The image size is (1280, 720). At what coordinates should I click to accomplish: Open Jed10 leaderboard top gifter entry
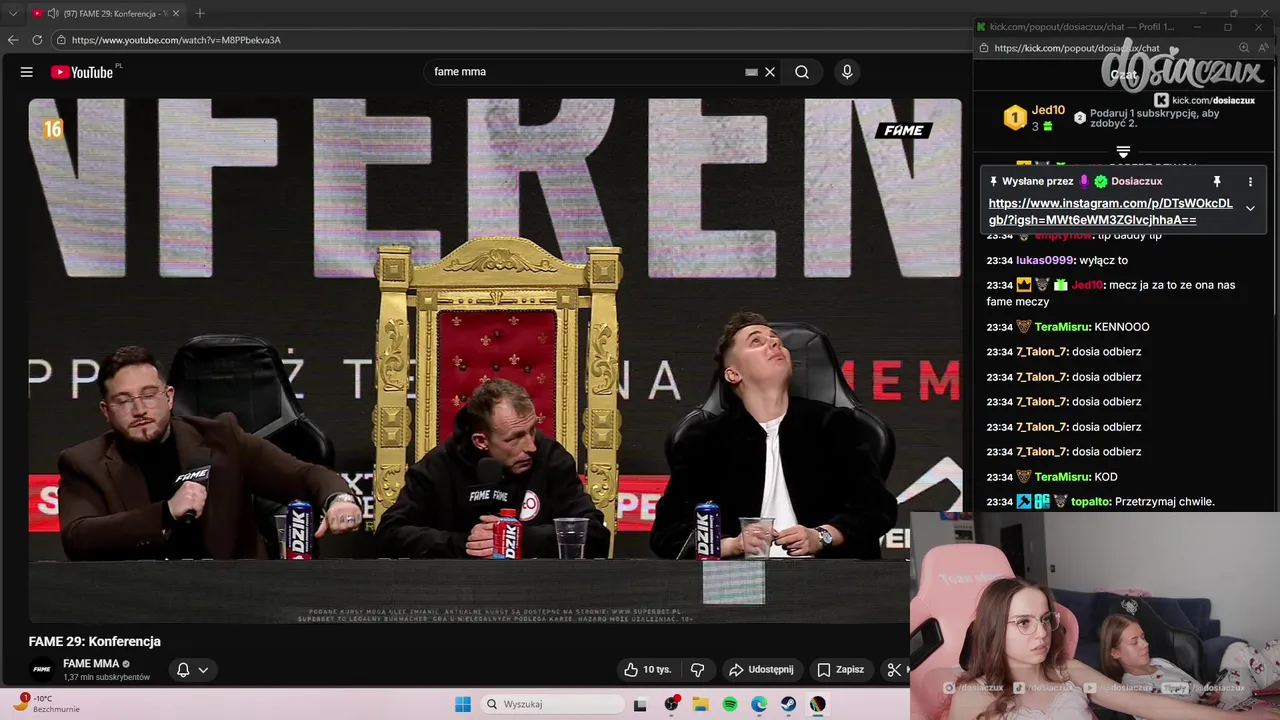point(1035,118)
